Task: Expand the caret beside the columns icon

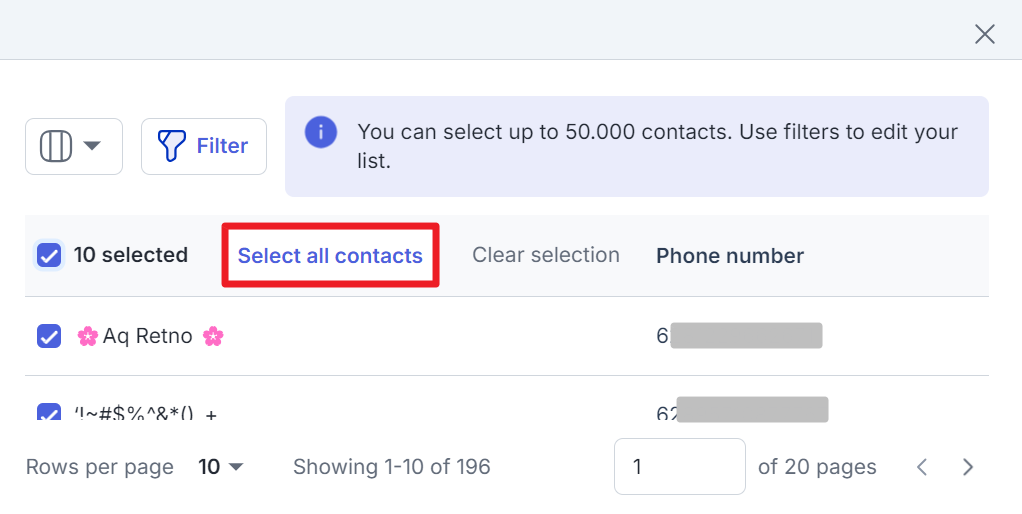Action: coord(93,145)
